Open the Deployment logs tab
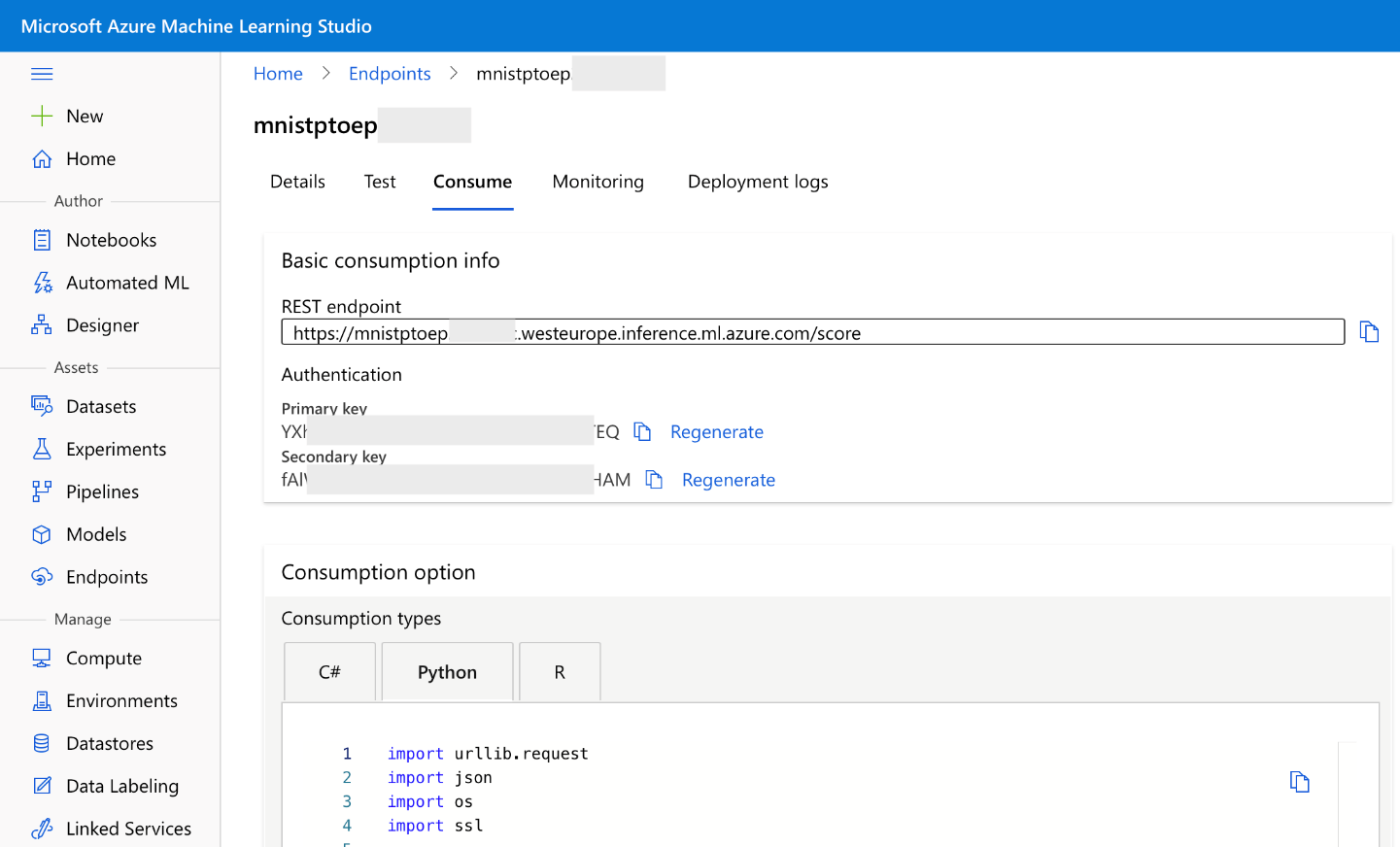Image resolution: width=1400 pixels, height=847 pixels. pos(758,182)
